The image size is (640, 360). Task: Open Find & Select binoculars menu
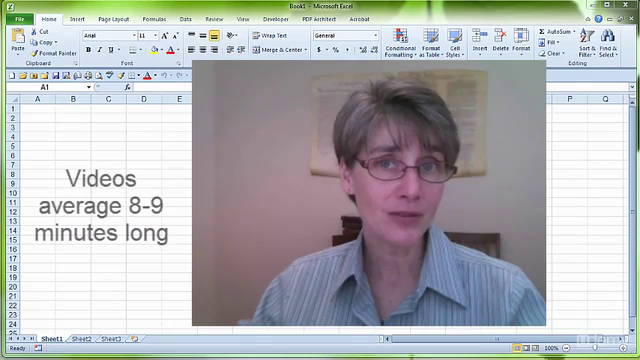tap(608, 43)
